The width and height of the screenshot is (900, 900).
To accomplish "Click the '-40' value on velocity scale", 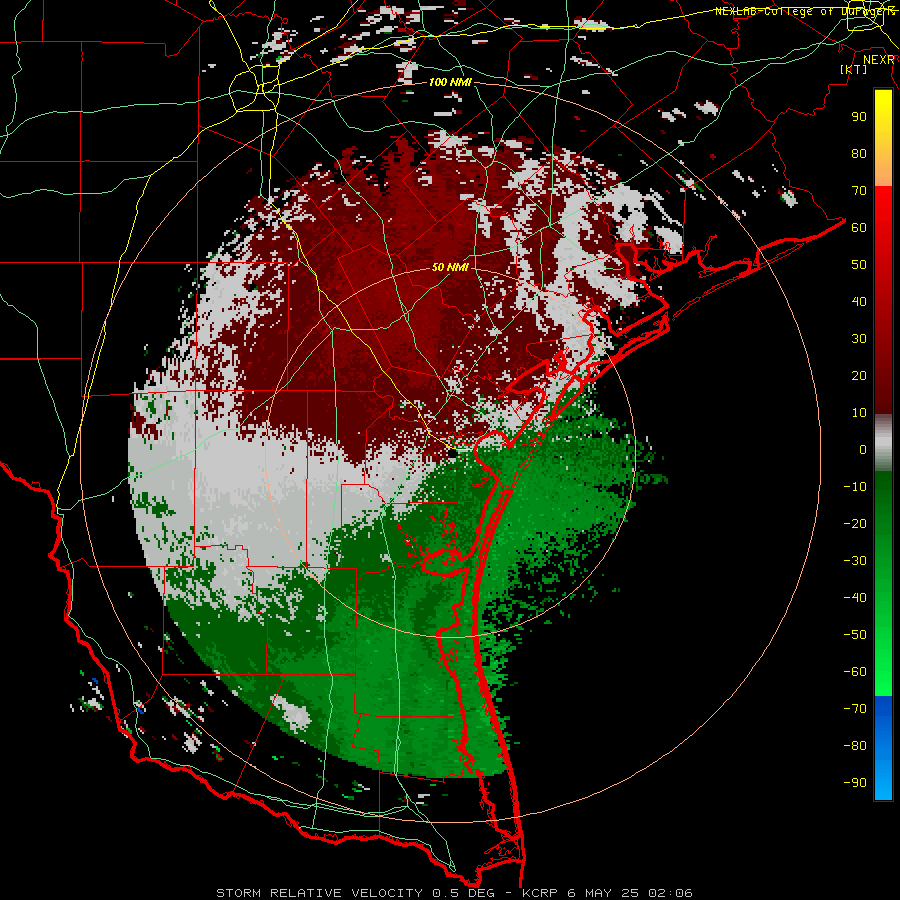I will click(x=855, y=598).
